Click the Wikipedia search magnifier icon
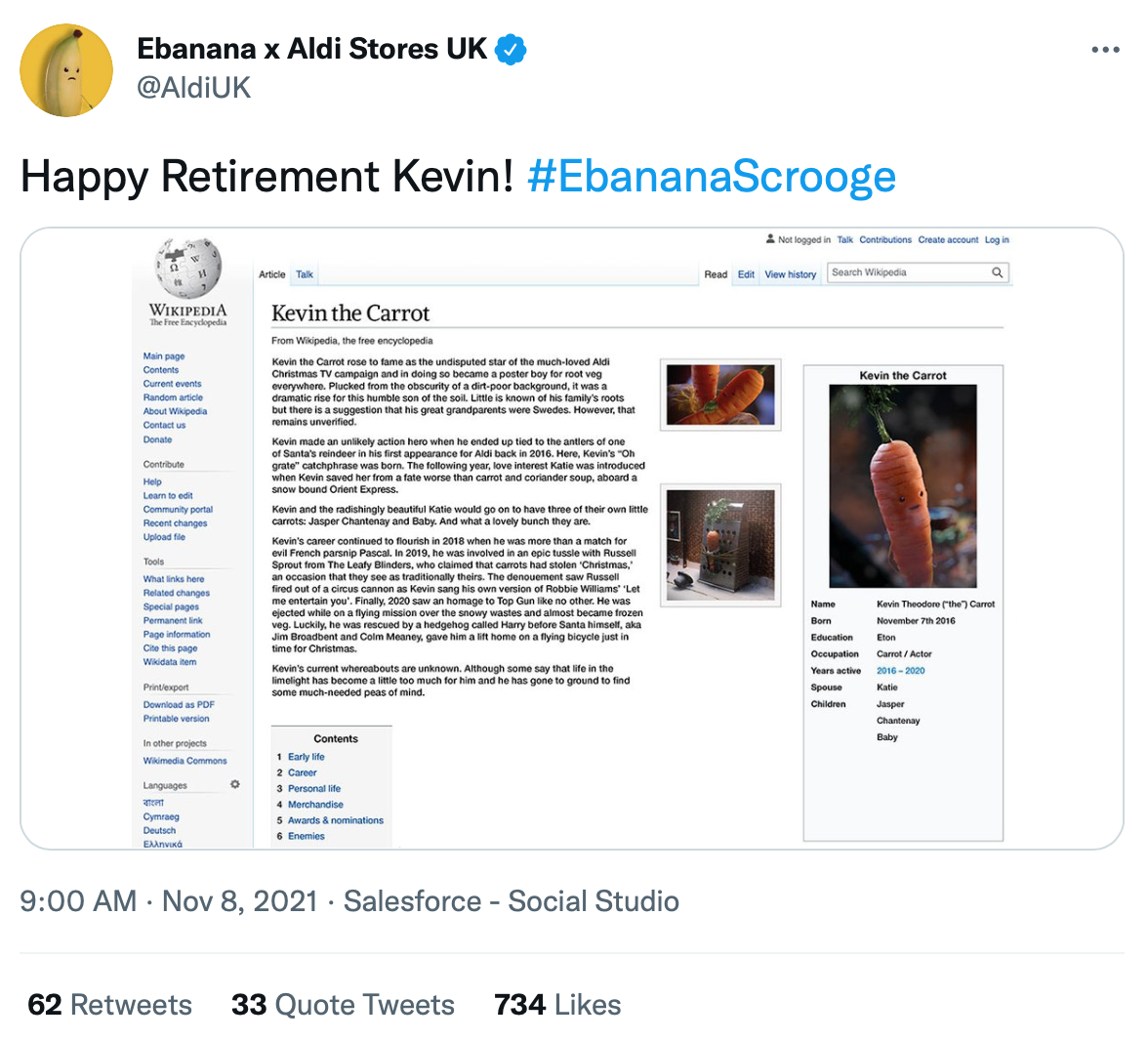This screenshot has width=1148, height=1041. point(998,272)
